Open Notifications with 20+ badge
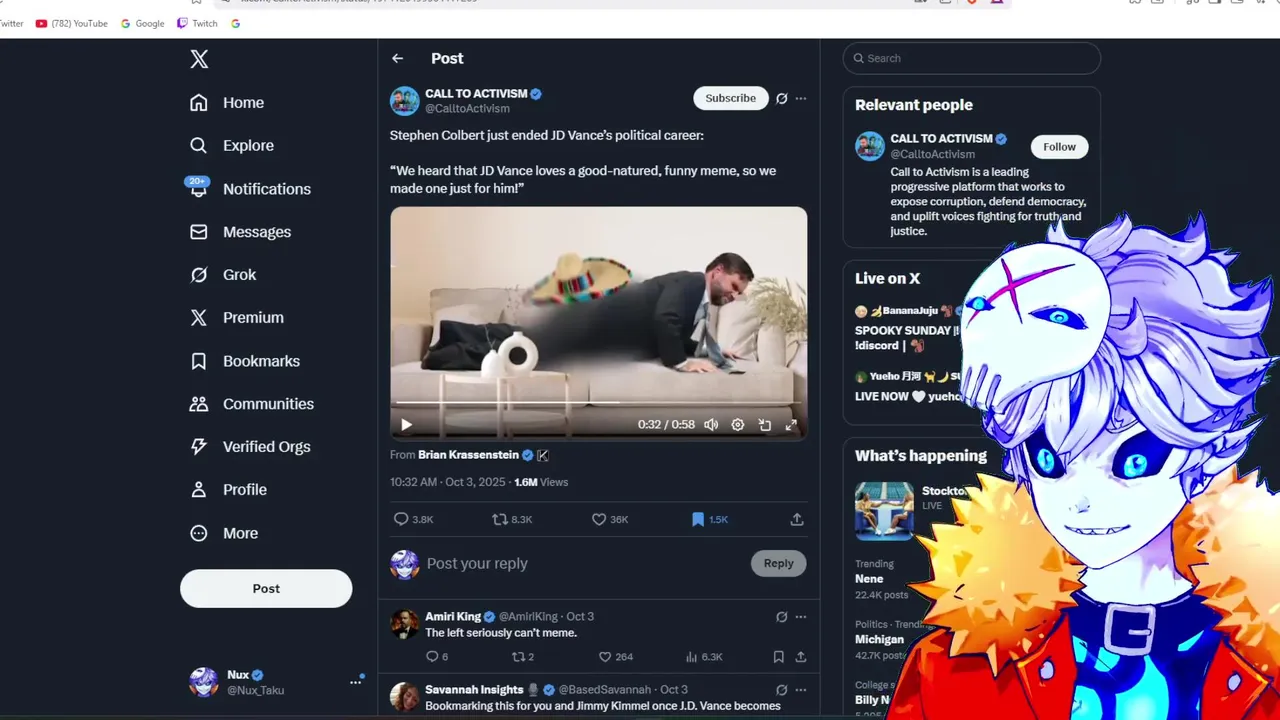 coord(249,189)
